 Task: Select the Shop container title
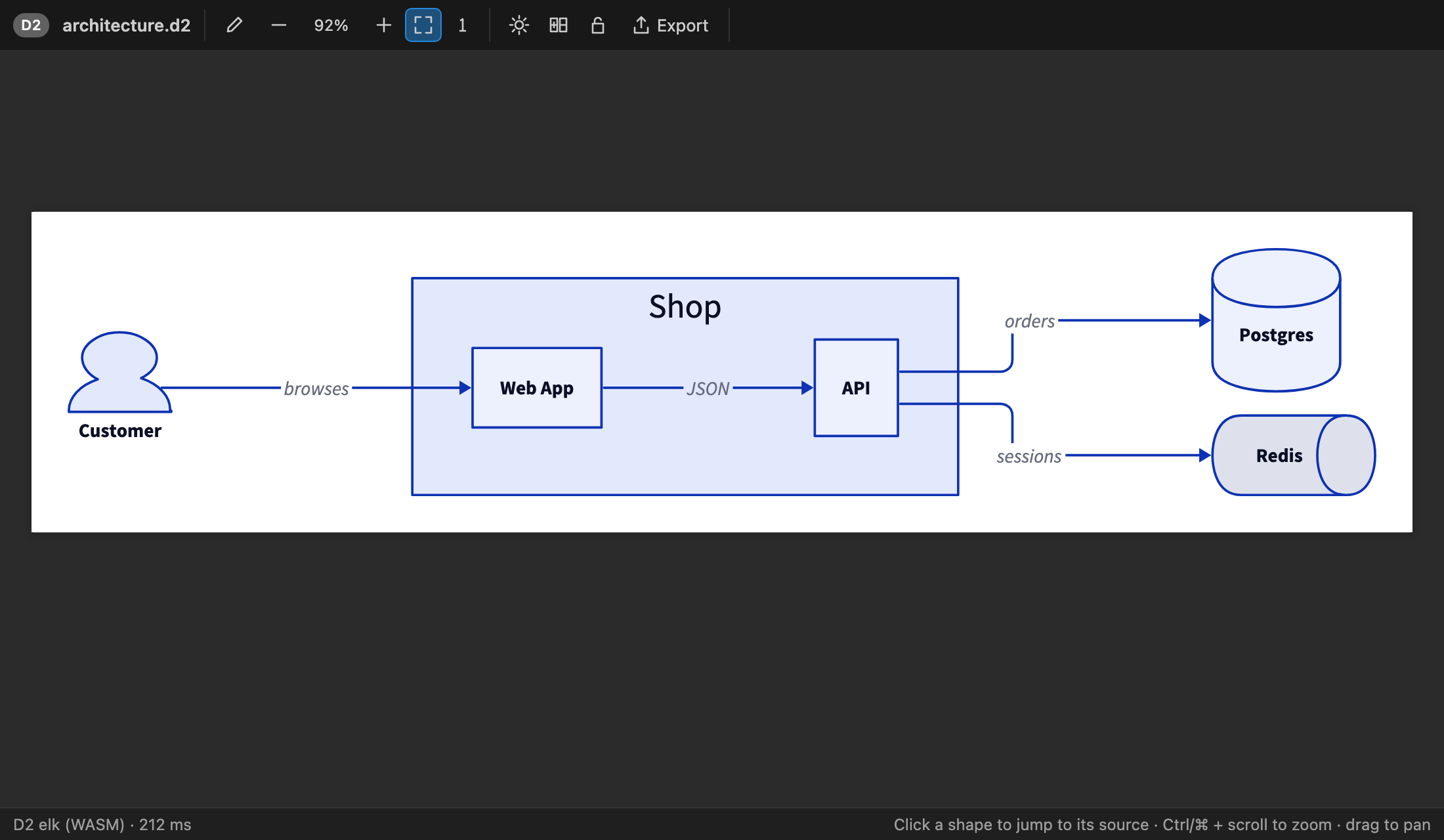[685, 306]
